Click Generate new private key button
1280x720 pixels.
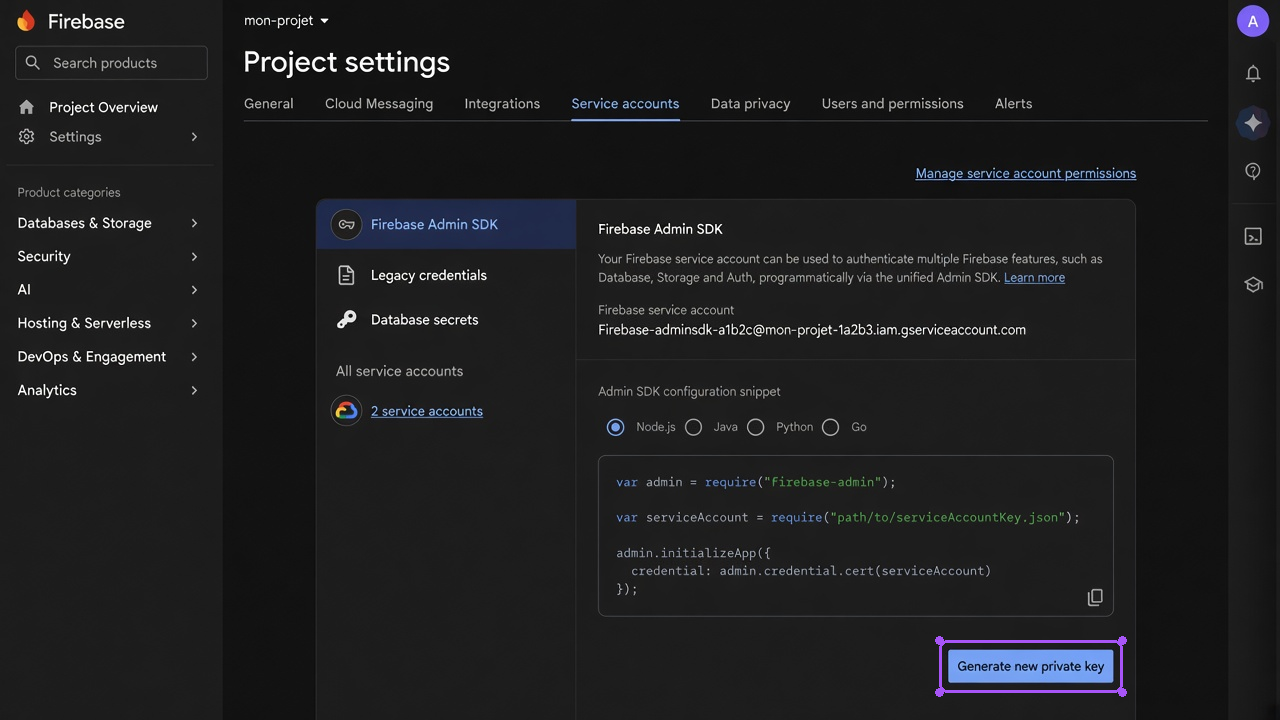(1031, 667)
